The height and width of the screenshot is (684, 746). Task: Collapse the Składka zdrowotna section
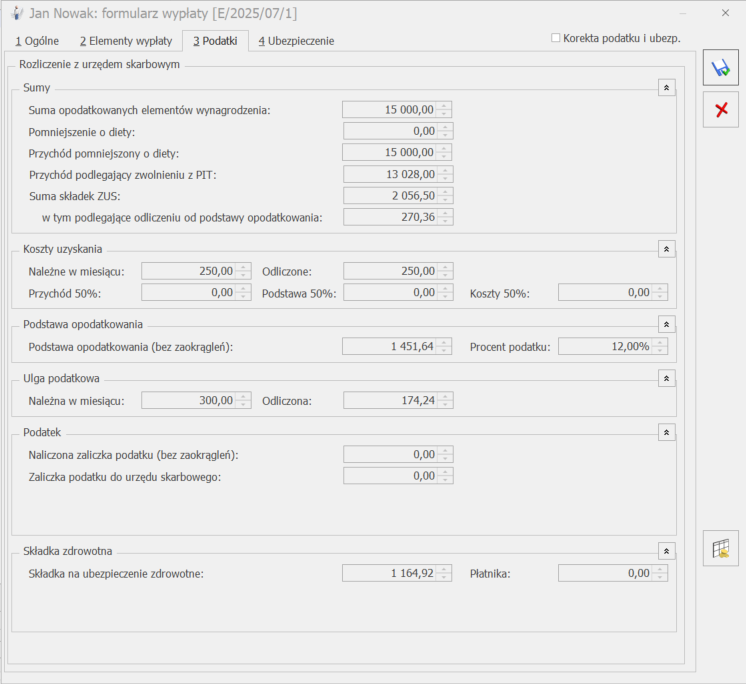(667, 551)
